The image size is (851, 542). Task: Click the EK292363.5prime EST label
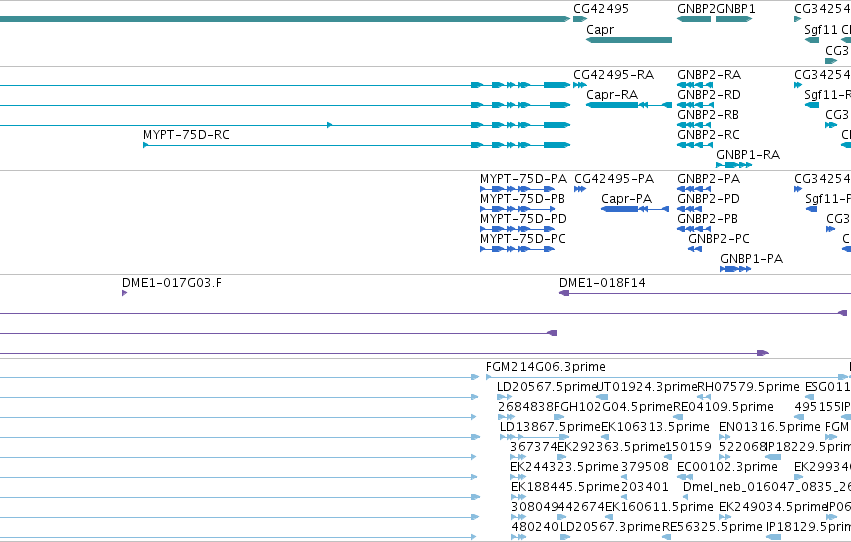[x=611, y=448]
